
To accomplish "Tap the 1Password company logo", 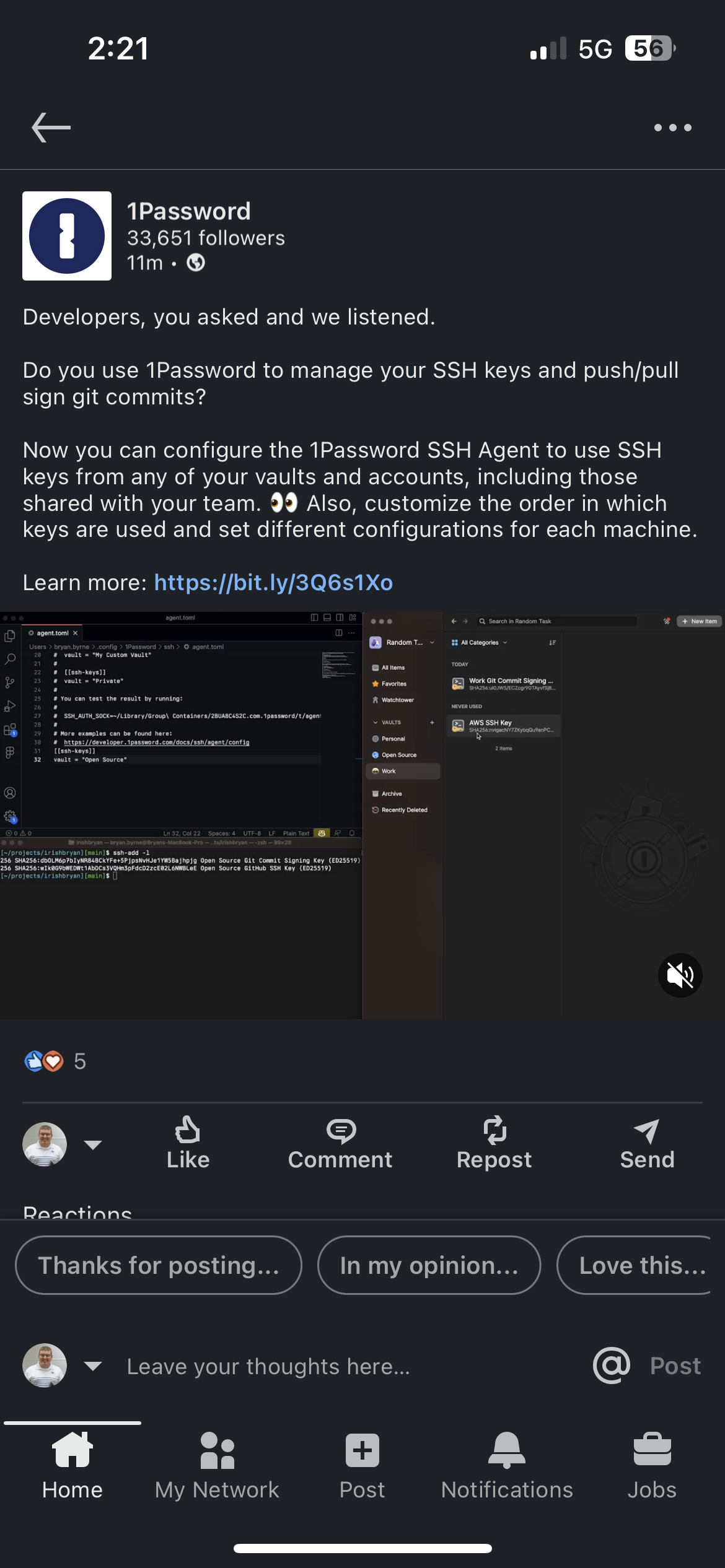I will (x=67, y=236).
